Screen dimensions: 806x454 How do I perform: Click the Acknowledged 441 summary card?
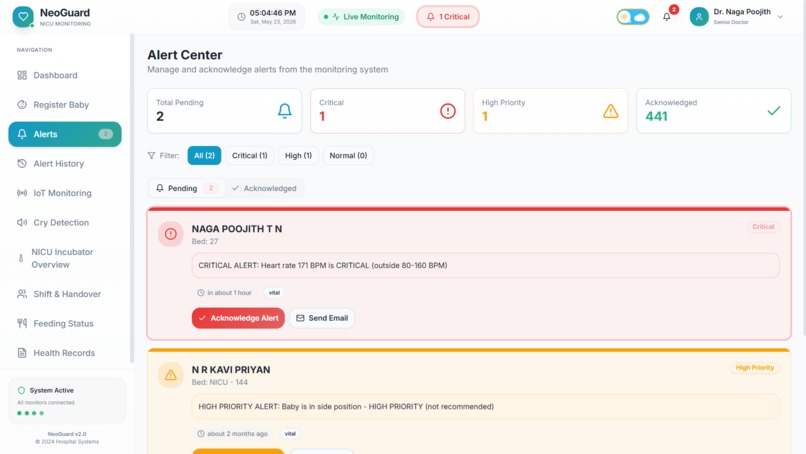coord(713,111)
